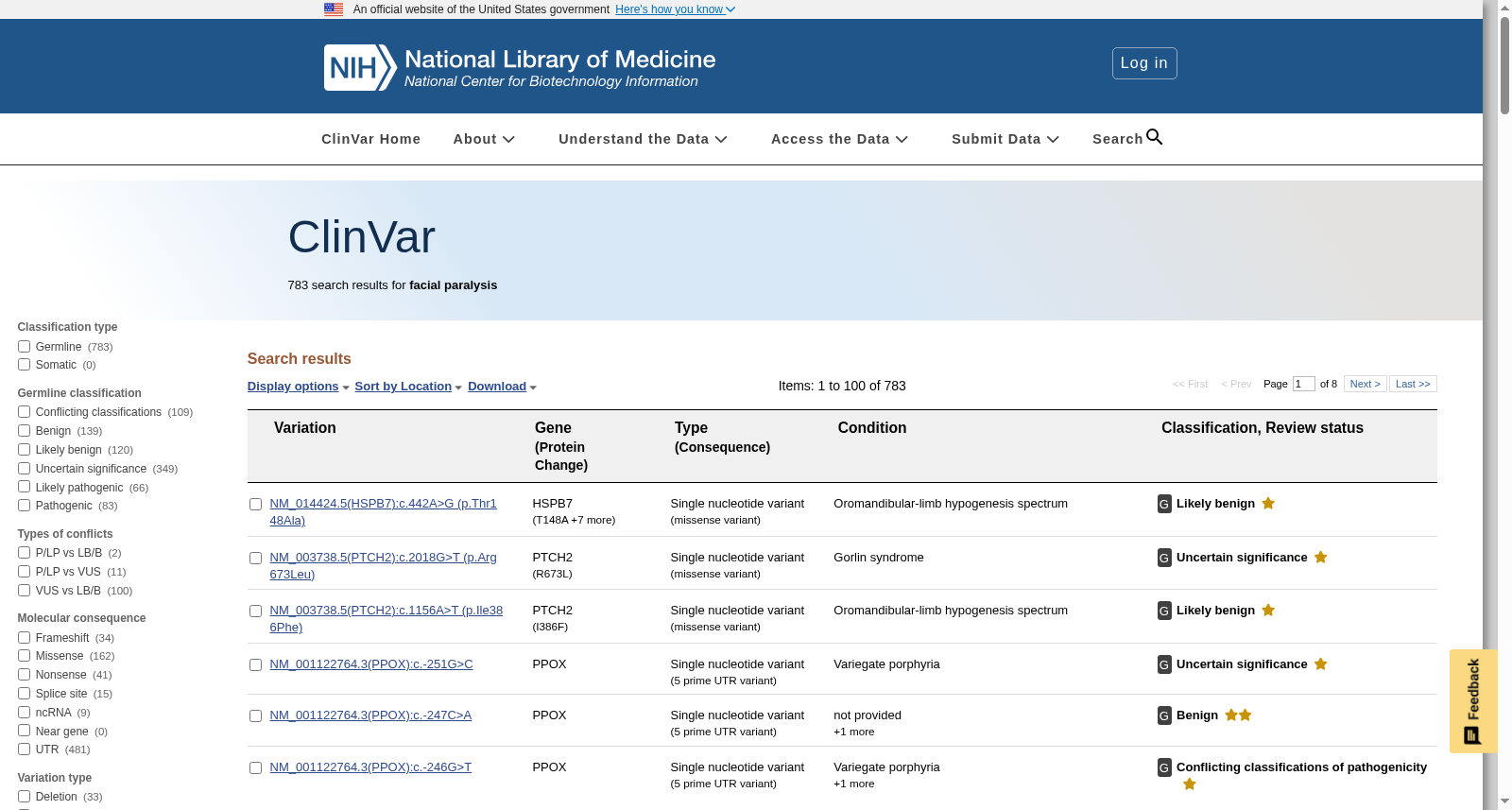Viewport: 1512px width, 810px height.
Task: Open Sort by Location dropdown
Action: (x=408, y=387)
